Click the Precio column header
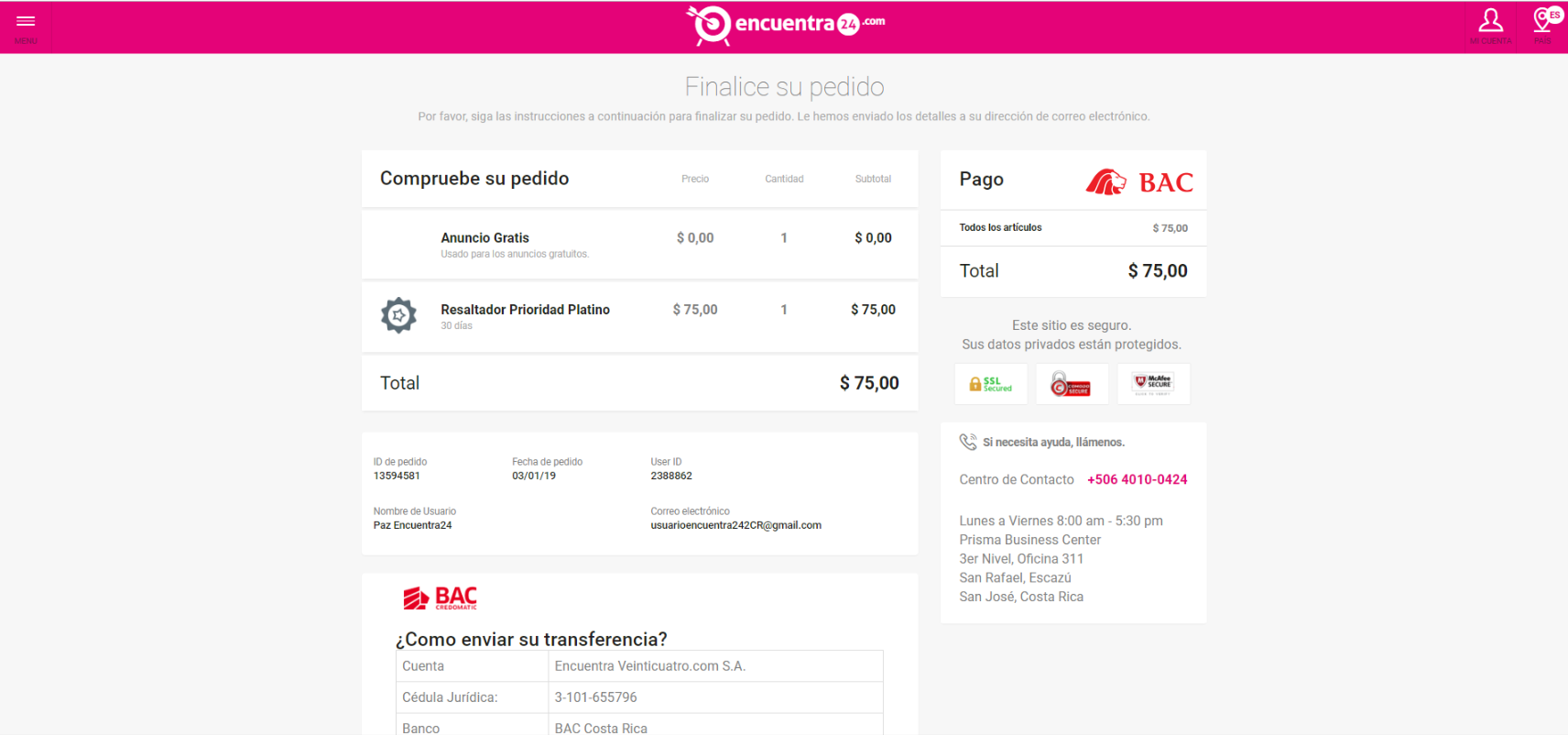The height and width of the screenshot is (735, 1568). (x=695, y=179)
